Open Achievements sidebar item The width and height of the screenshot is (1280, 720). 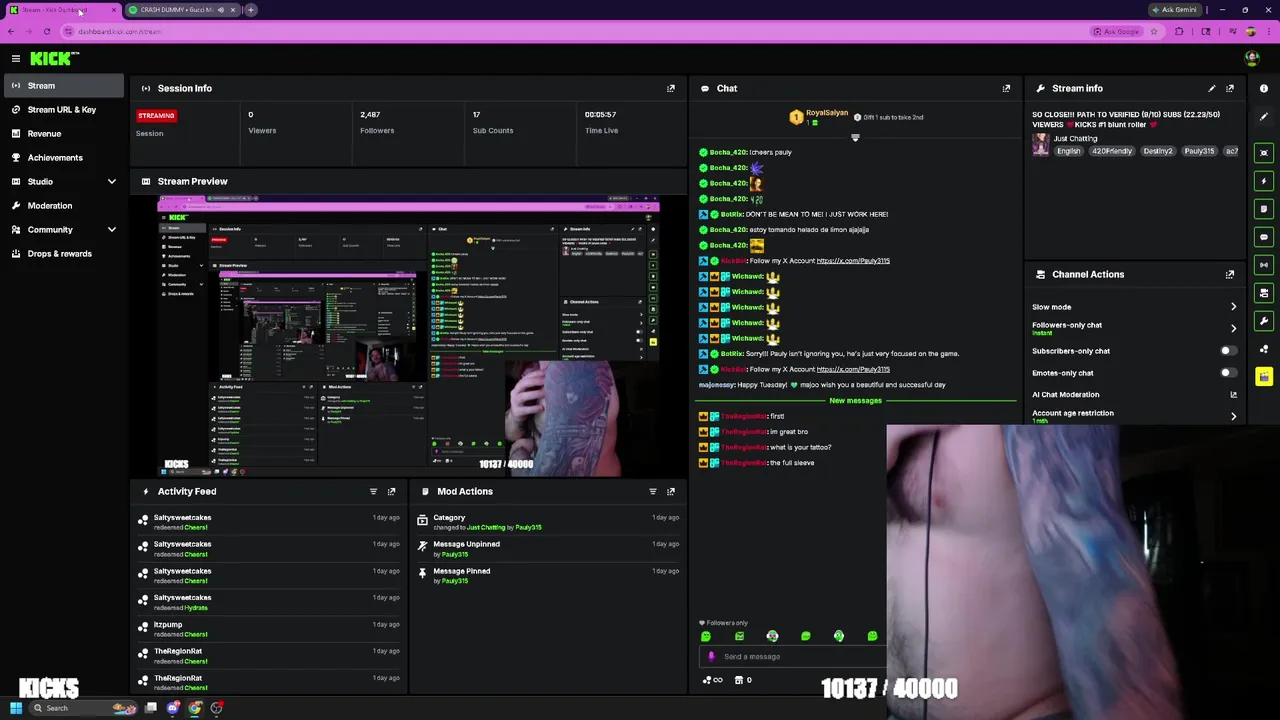[62, 158]
